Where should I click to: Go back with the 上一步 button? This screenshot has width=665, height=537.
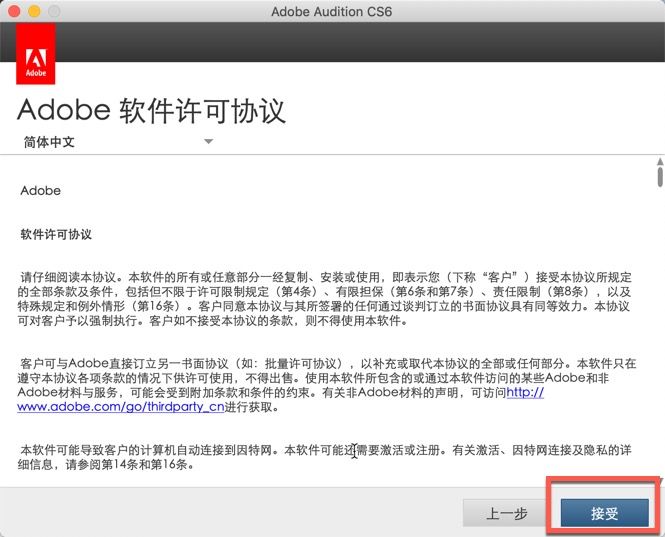(507, 513)
